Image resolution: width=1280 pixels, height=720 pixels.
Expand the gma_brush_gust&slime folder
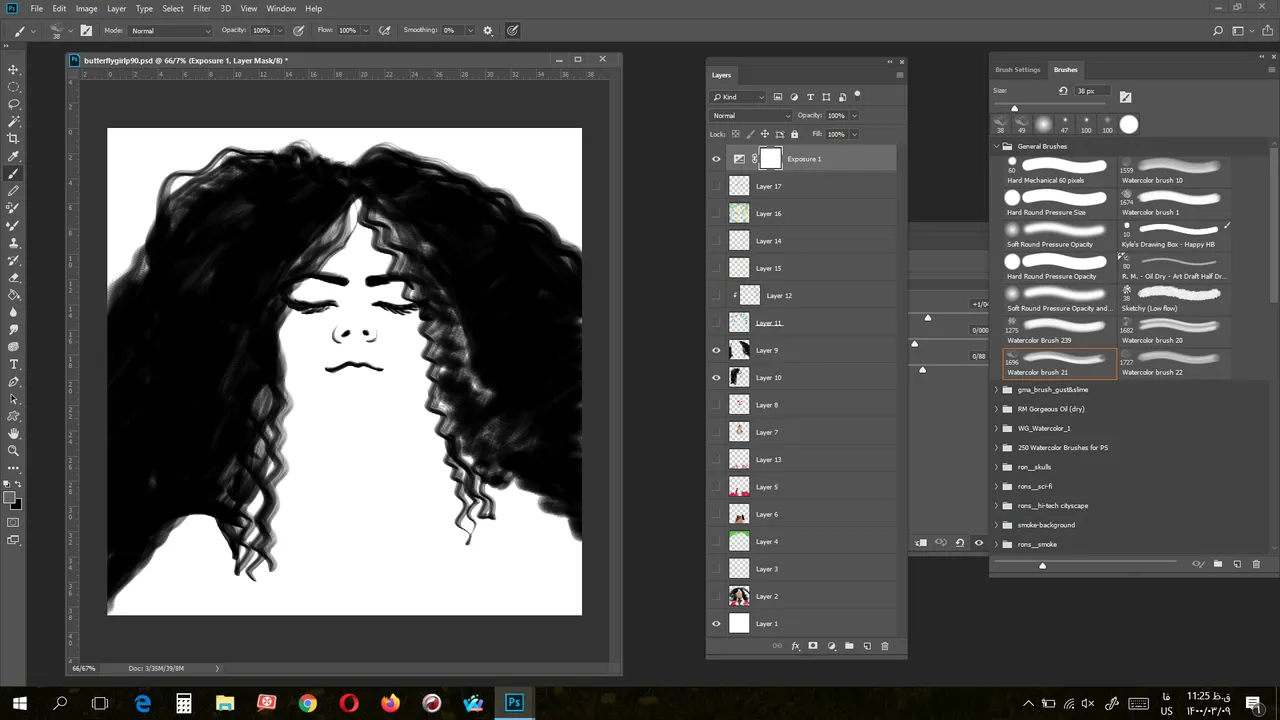[996, 390]
